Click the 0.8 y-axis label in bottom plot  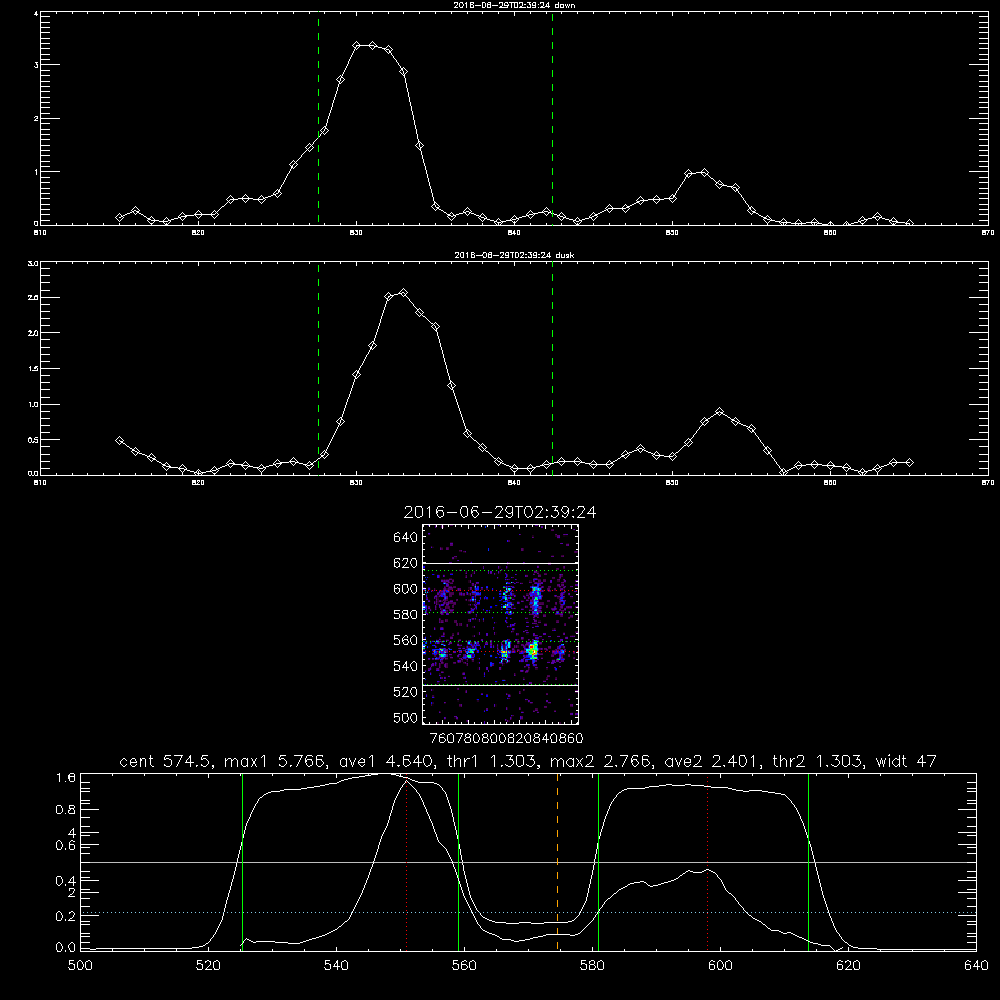click(66, 810)
